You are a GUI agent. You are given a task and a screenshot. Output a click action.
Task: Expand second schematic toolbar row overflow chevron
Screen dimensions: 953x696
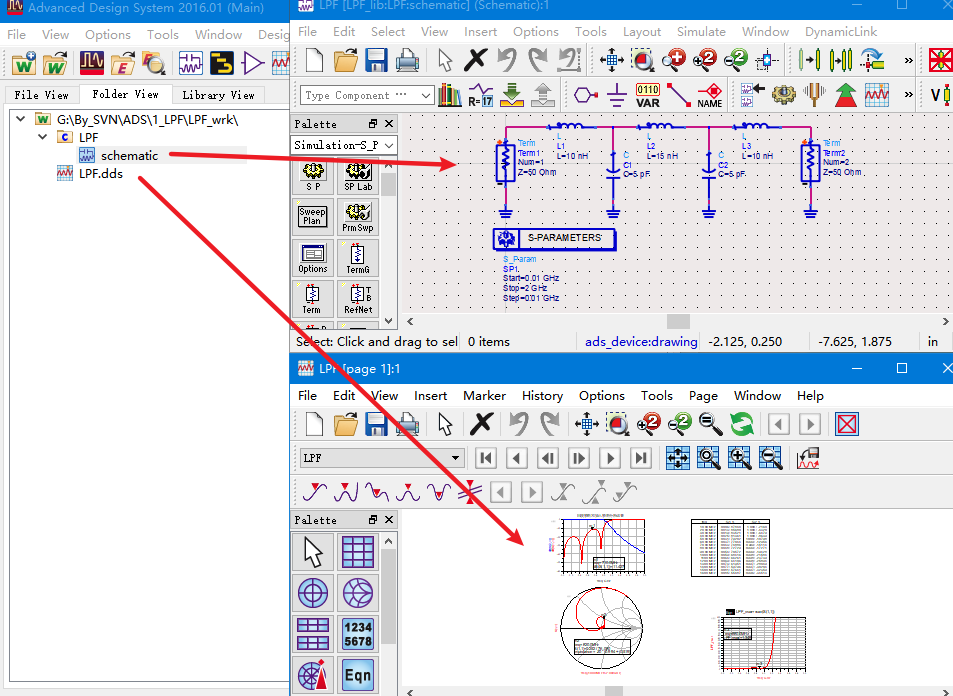click(x=908, y=94)
